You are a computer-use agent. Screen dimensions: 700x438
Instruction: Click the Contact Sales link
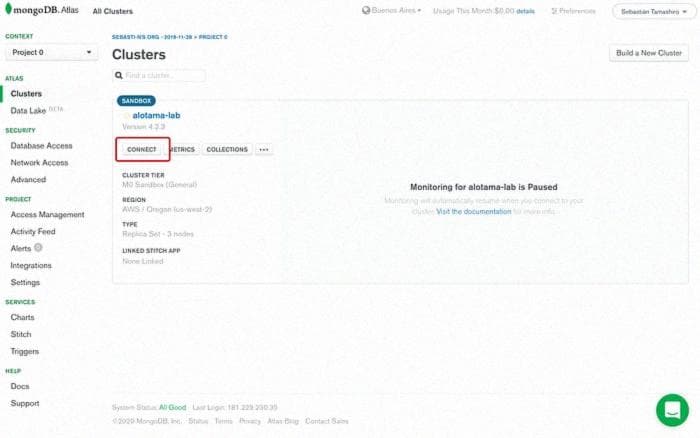327,421
